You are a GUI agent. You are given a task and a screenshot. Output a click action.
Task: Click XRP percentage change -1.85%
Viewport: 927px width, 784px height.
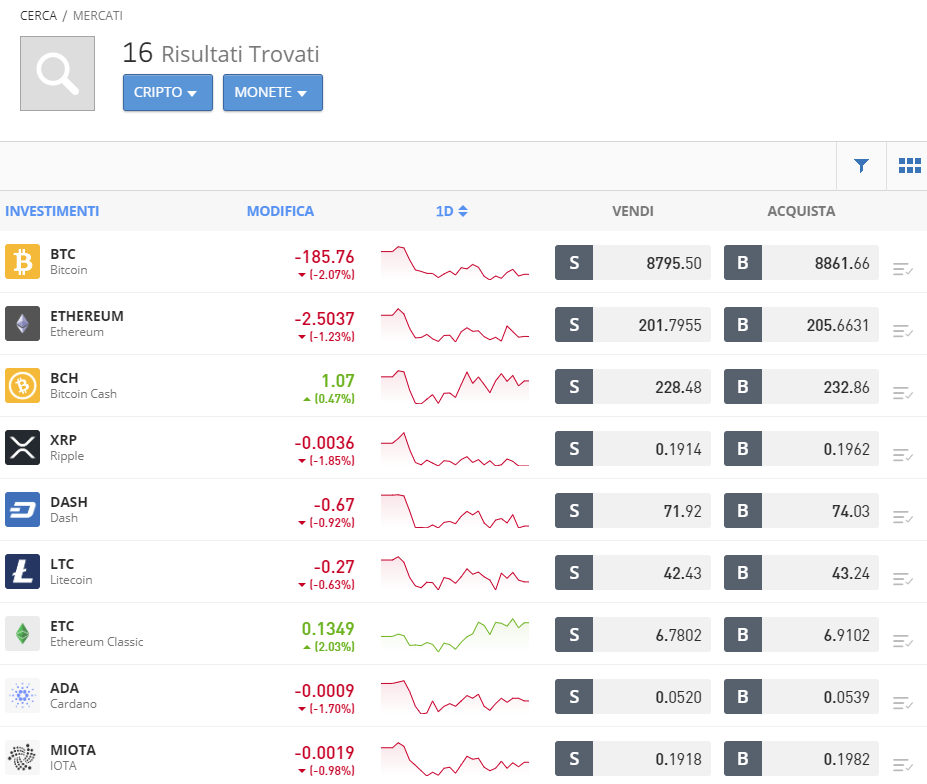click(326, 461)
